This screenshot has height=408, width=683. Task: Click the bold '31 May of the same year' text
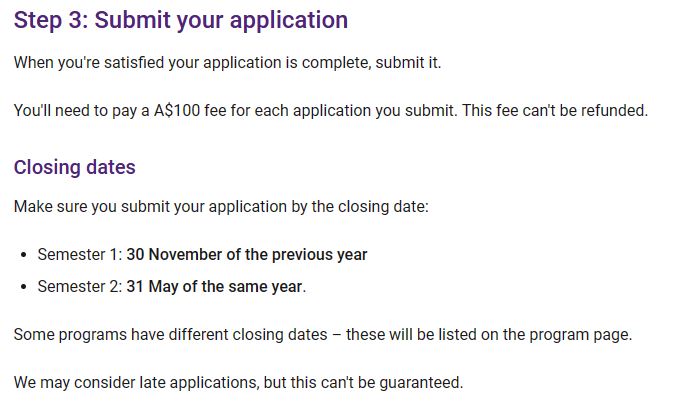(x=214, y=287)
